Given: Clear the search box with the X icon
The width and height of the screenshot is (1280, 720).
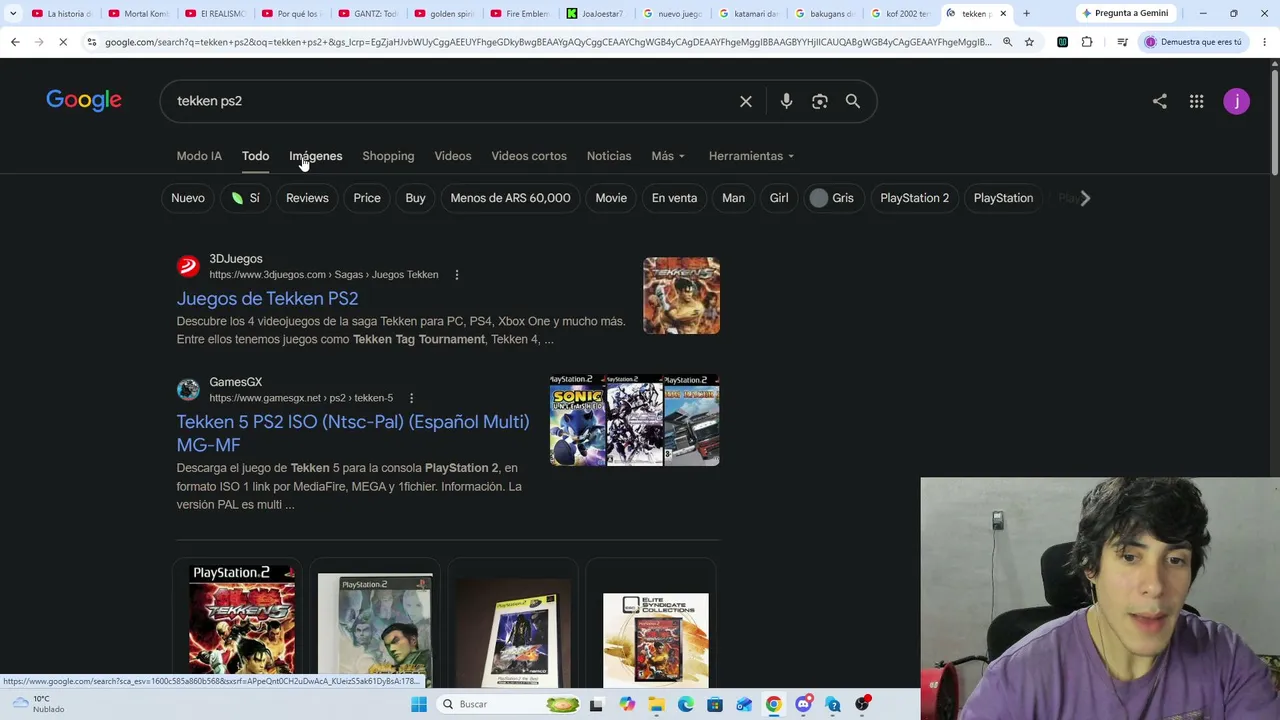Looking at the screenshot, I should pyautogui.click(x=746, y=101).
